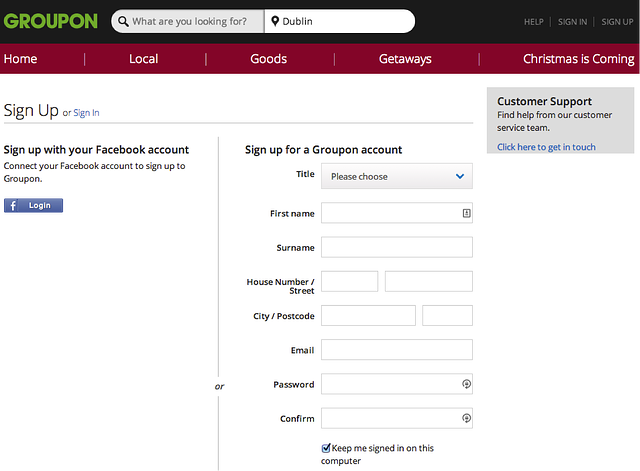Click the key icon in Password field
The height and width of the screenshot is (471, 640).
(x=466, y=384)
